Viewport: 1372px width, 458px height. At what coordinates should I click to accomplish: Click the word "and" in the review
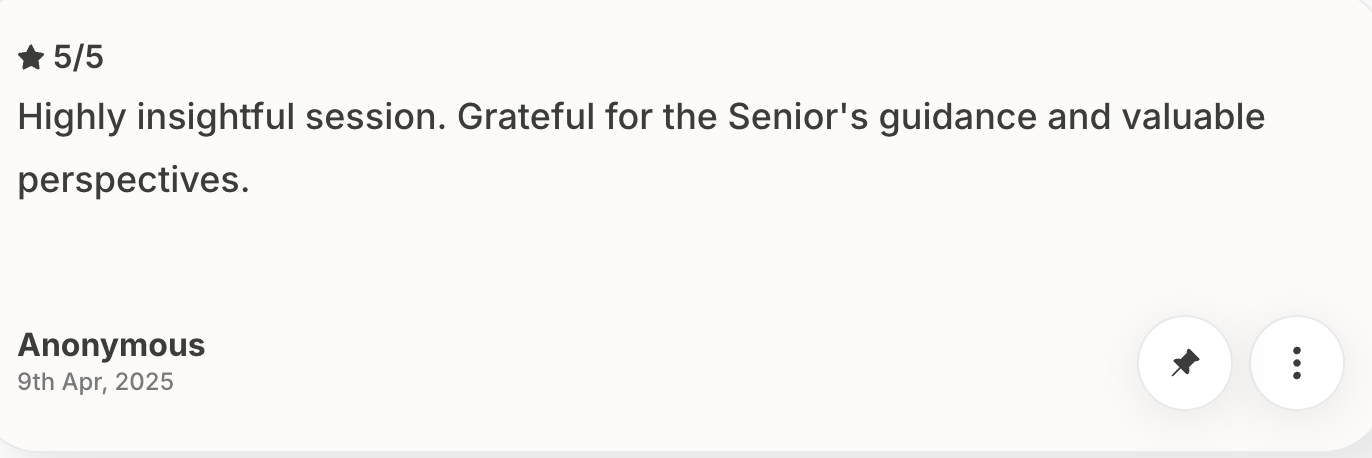coord(1078,118)
